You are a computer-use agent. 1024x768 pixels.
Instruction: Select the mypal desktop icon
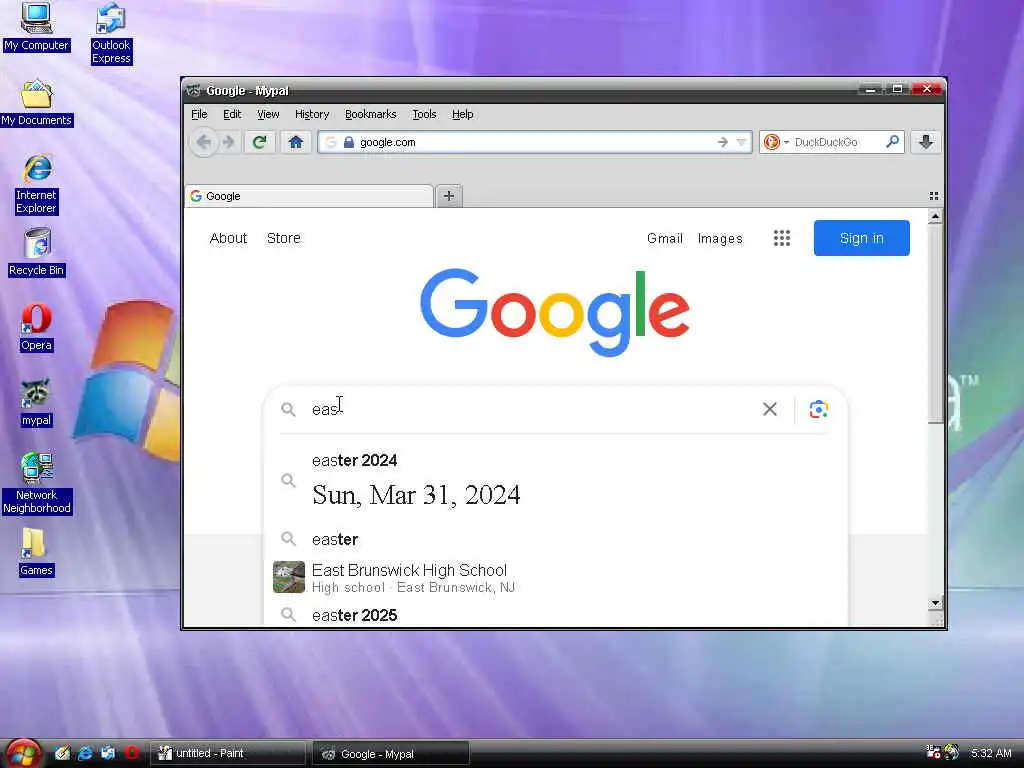coord(36,402)
